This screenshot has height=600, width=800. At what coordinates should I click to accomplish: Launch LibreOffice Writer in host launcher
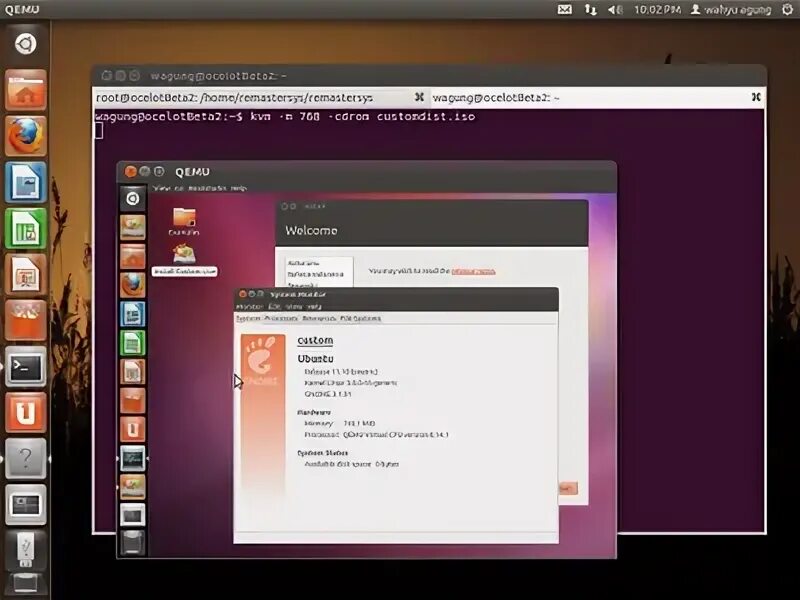click(26, 182)
